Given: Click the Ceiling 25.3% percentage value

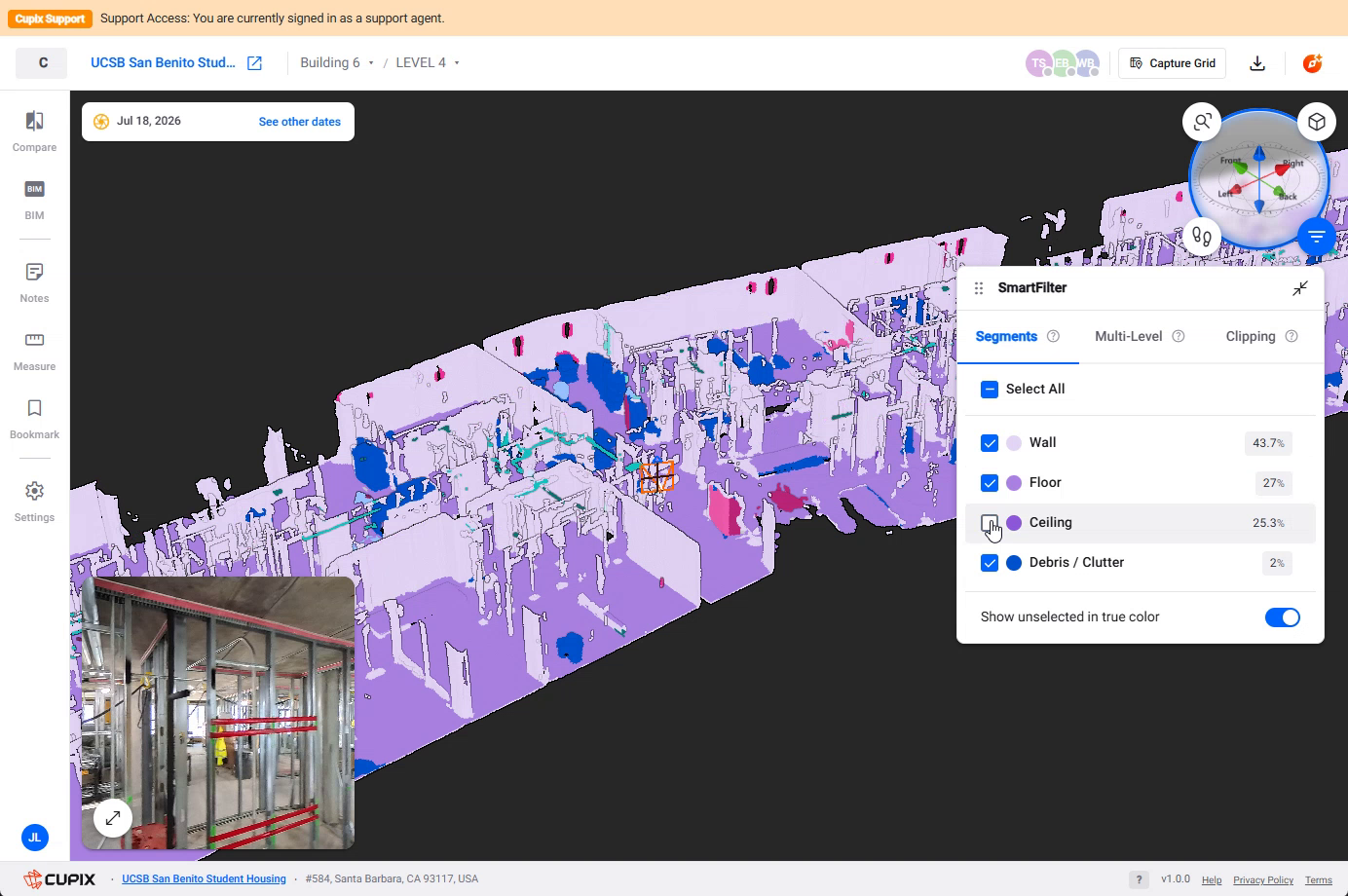Looking at the screenshot, I should pyautogui.click(x=1268, y=523).
